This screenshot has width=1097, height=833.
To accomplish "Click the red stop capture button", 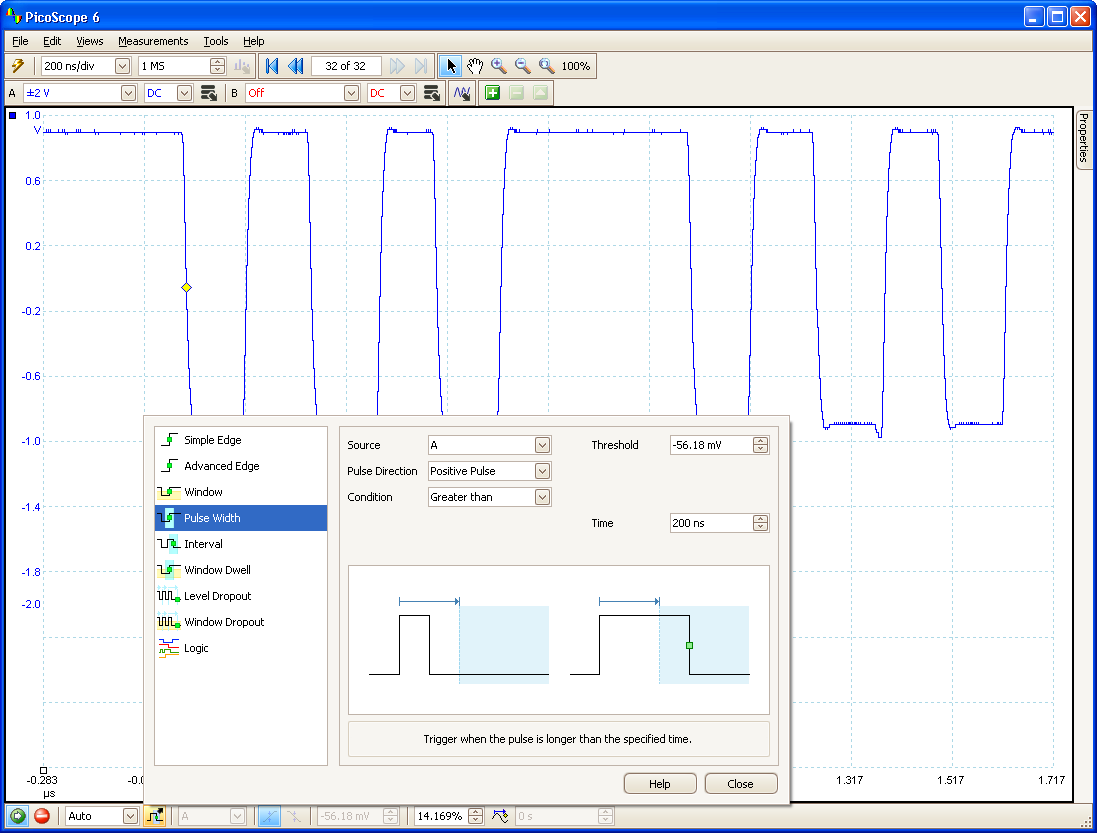I will point(42,816).
